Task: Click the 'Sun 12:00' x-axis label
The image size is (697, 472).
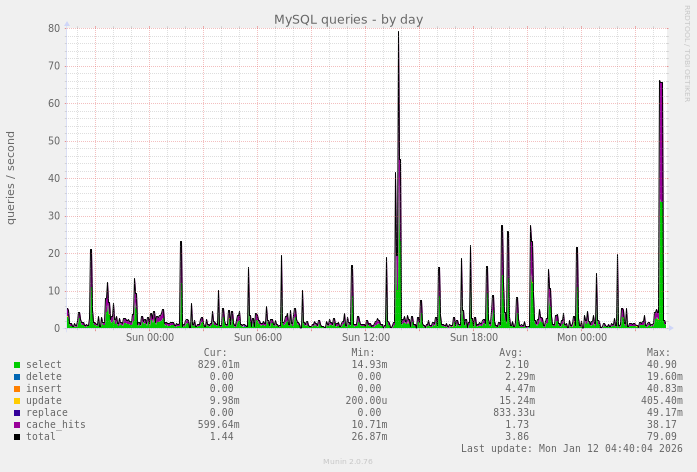Action: tap(366, 337)
